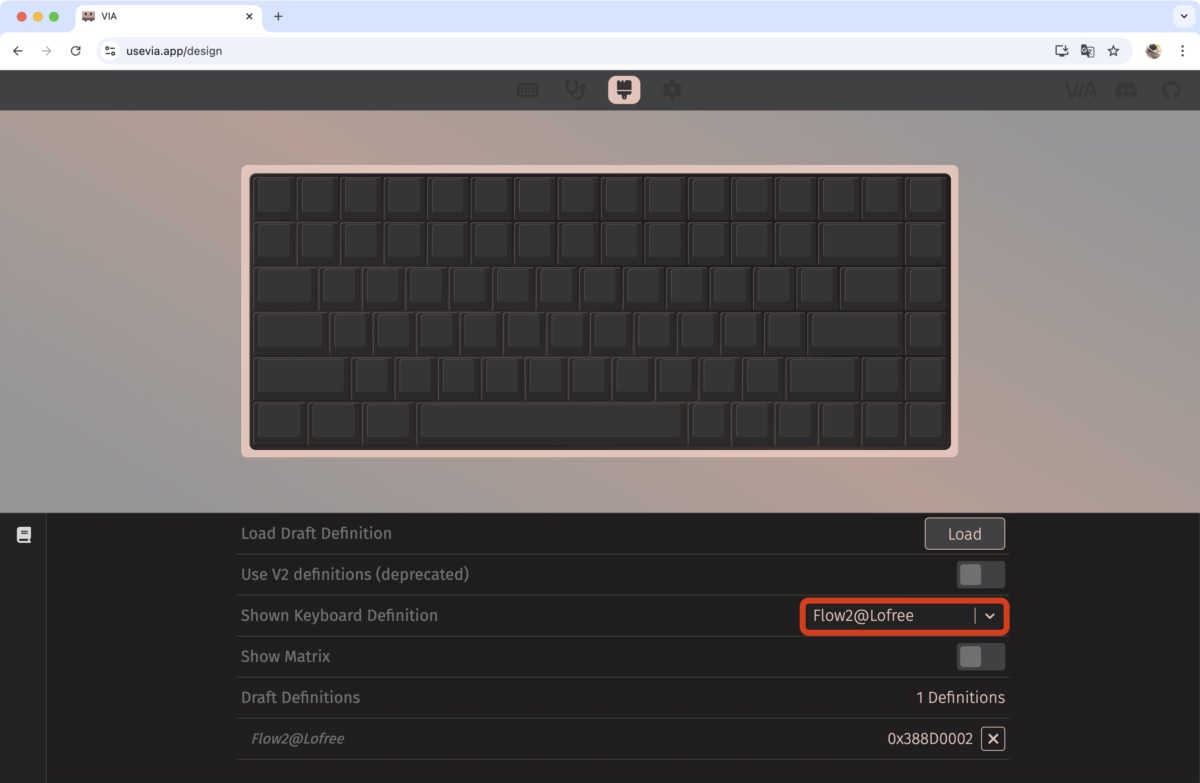This screenshot has height=783, width=1200.
Task: Open the GitHub link icon
Action: (x=1171, y=91)
